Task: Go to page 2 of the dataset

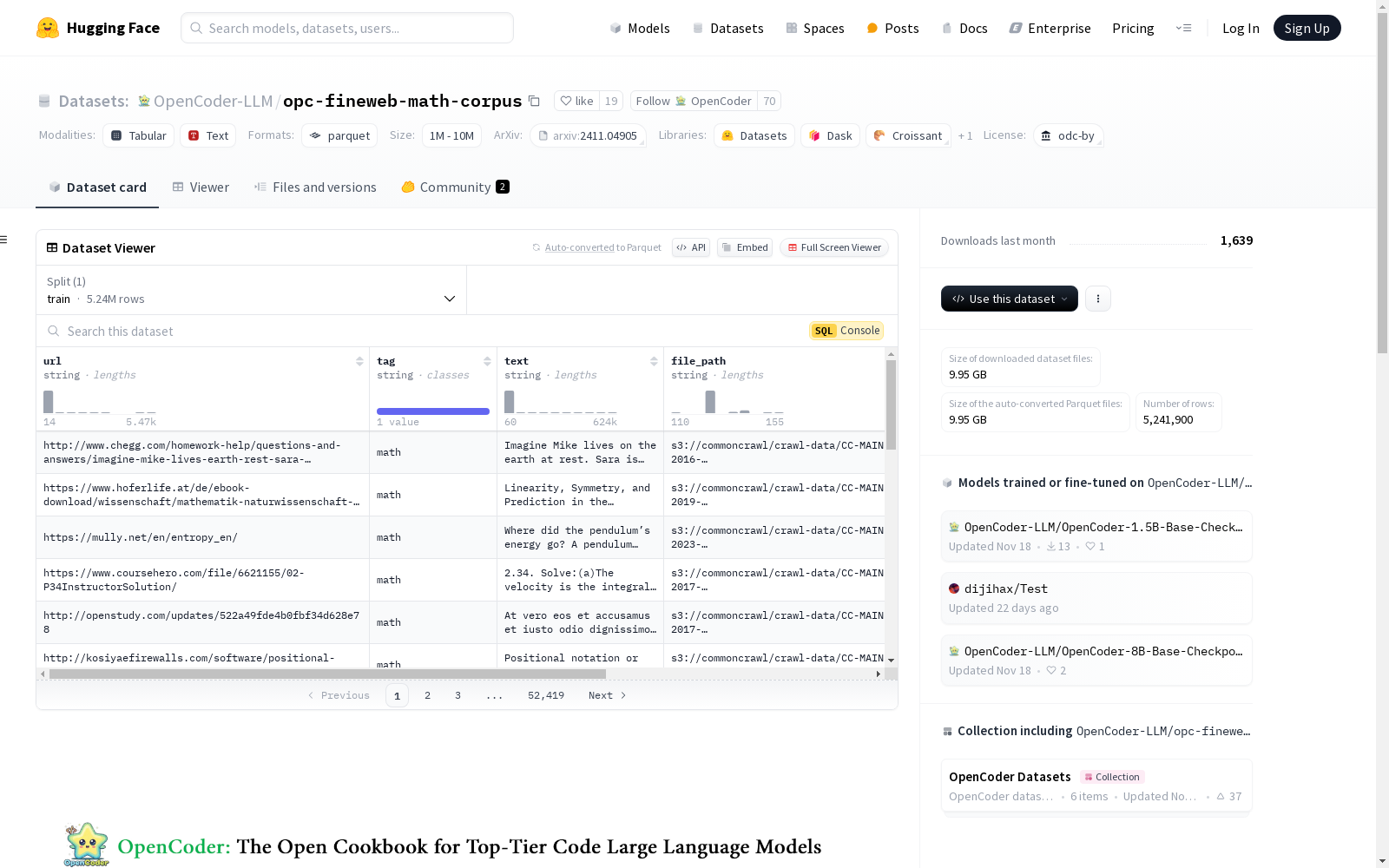Action: (427, 695)
